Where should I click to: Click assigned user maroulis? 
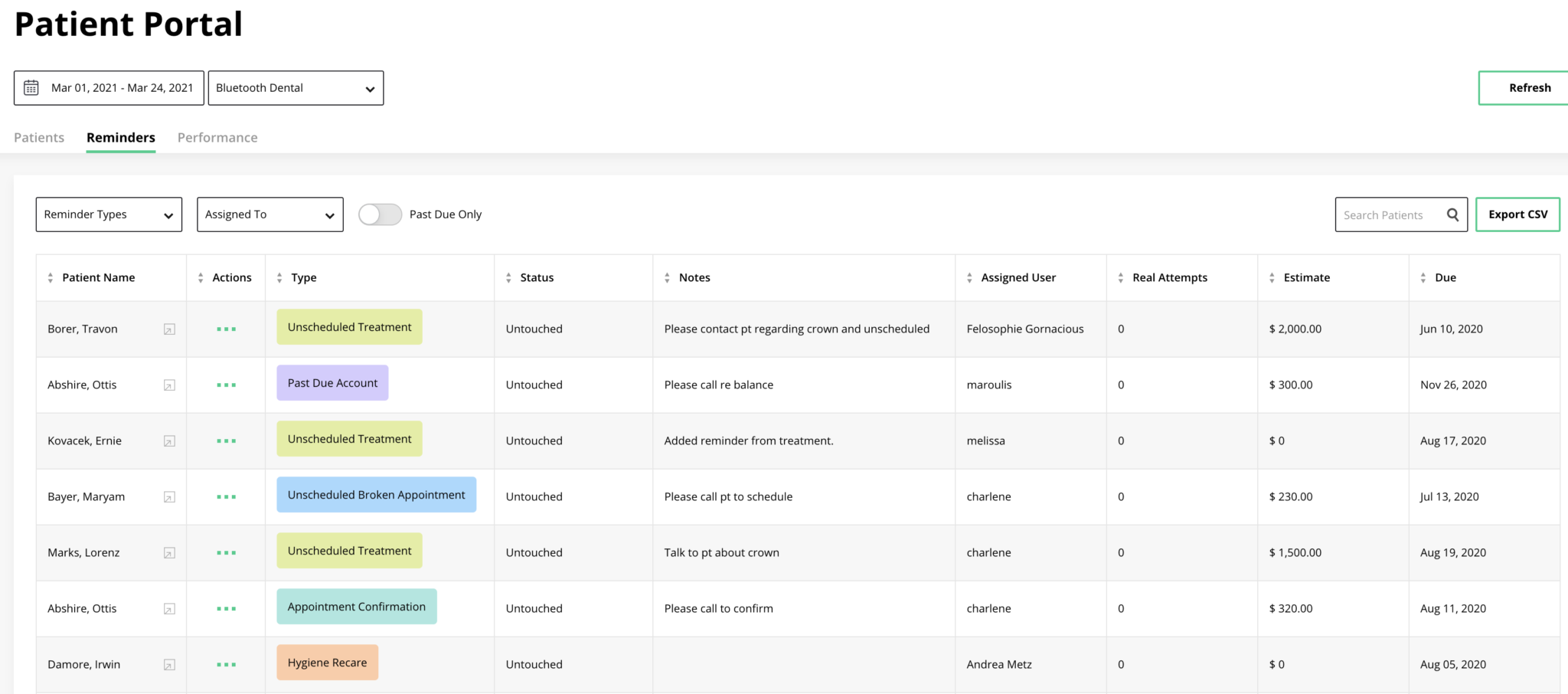989,385
